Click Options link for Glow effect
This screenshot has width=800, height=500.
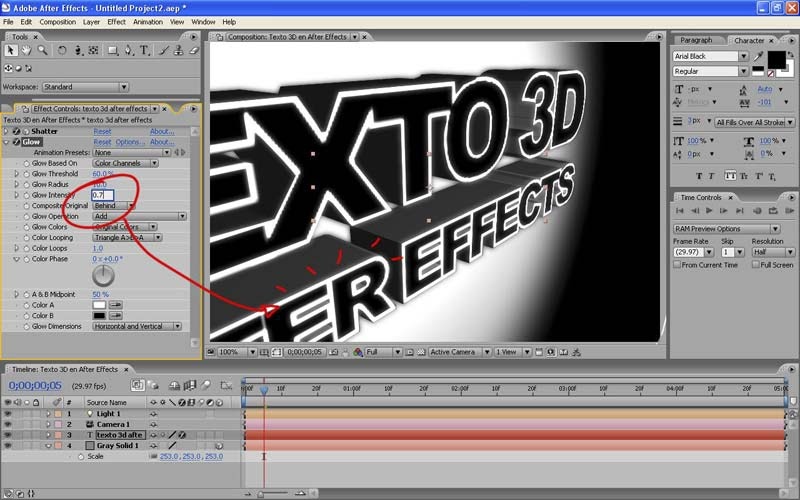(x=130, y=142)
